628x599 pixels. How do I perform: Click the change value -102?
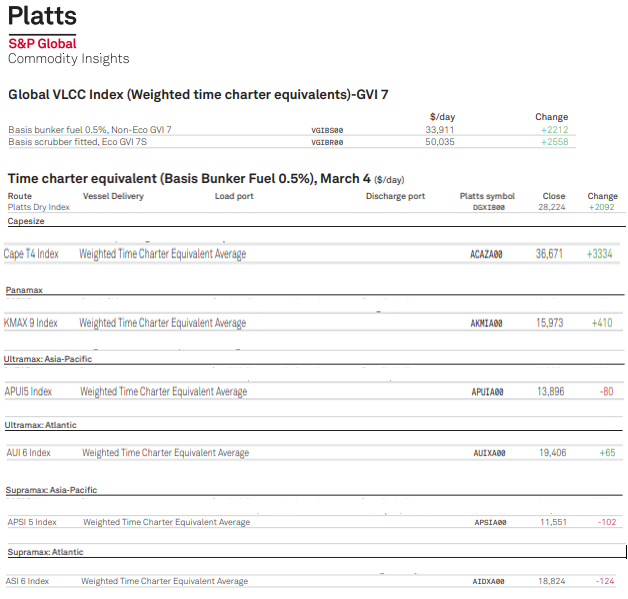[607, 522]
